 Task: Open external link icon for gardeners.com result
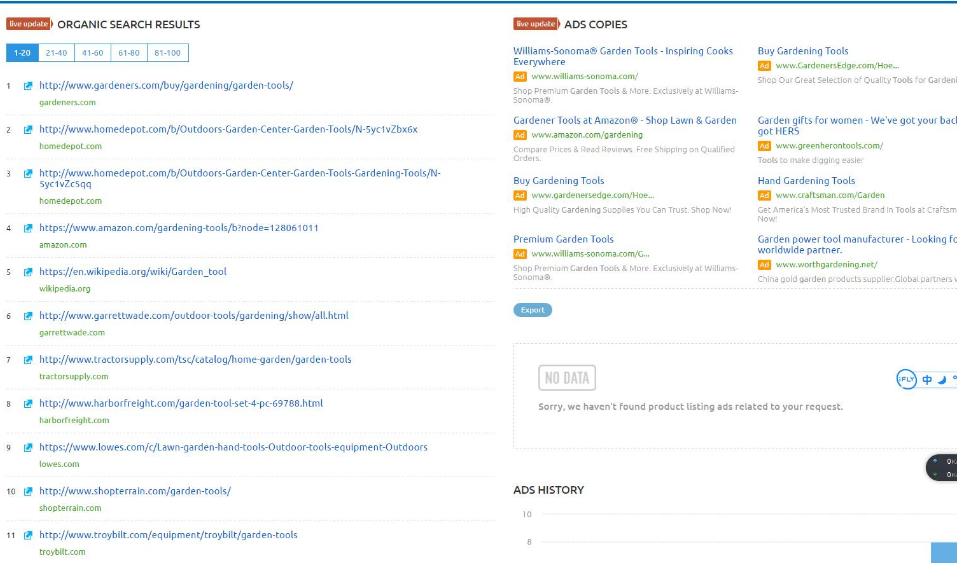coord(28,86)
